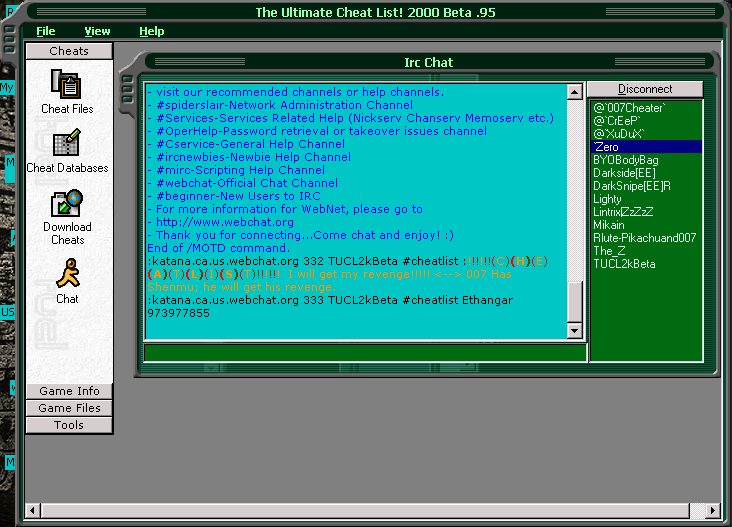Viewport: 732px width, 527px height.
Task: Click the #spiderslair channel line
Action: pos(280,105)
